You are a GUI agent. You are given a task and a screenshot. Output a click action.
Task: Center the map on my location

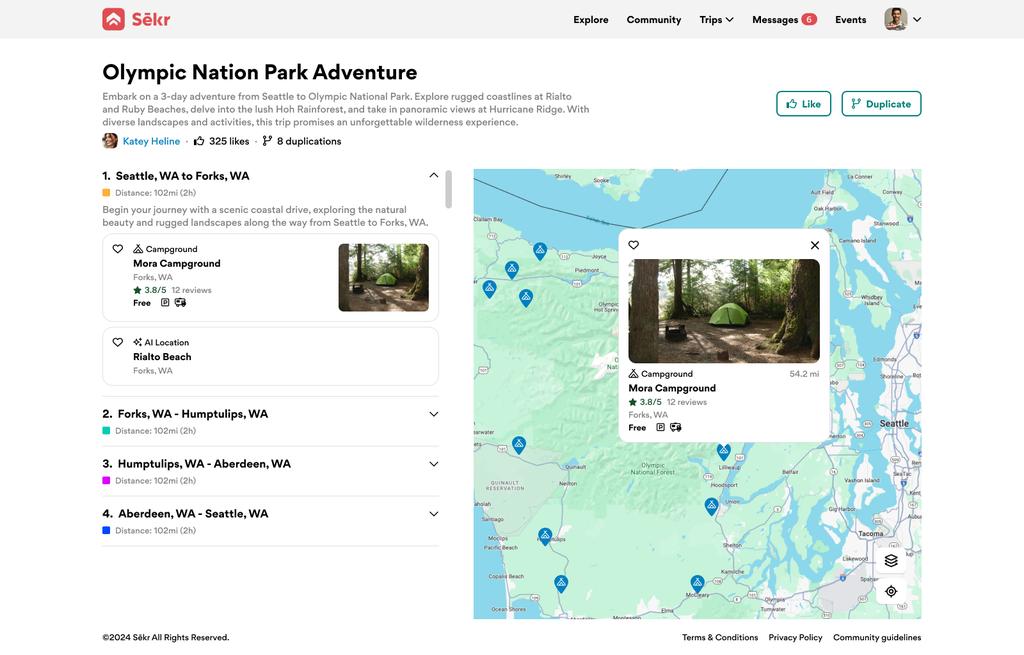point(891,592)
